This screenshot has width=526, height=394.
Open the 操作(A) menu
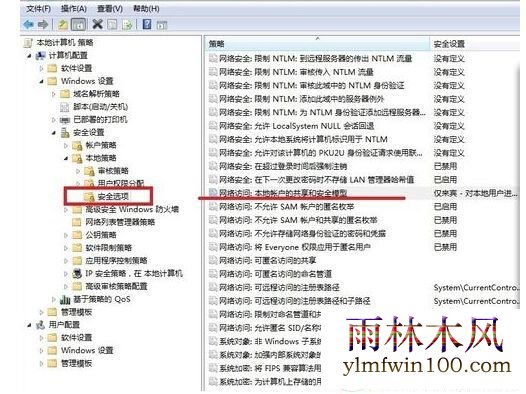74,8
